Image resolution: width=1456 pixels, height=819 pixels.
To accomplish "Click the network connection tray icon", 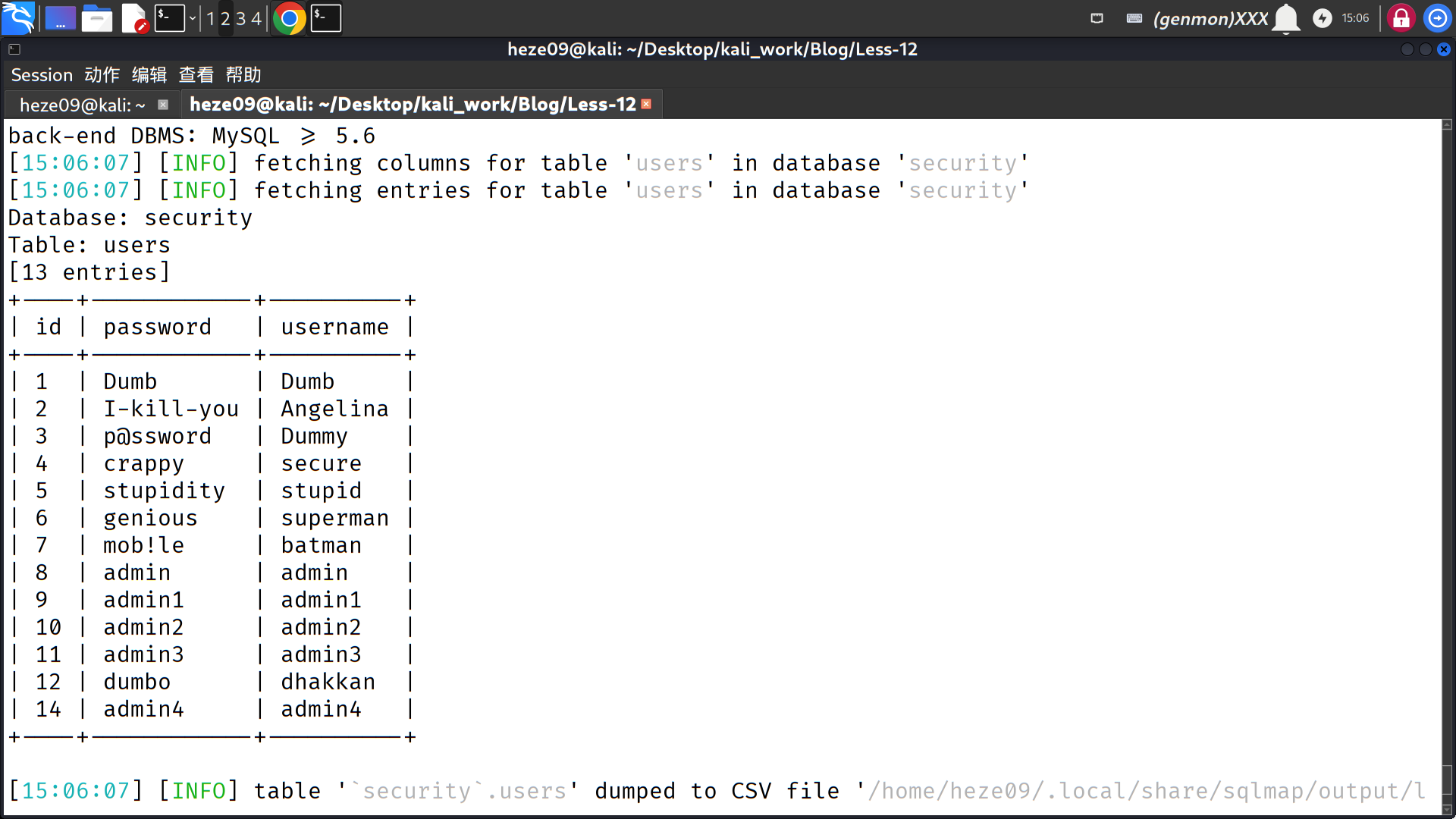I will (x=1097, y=18).
